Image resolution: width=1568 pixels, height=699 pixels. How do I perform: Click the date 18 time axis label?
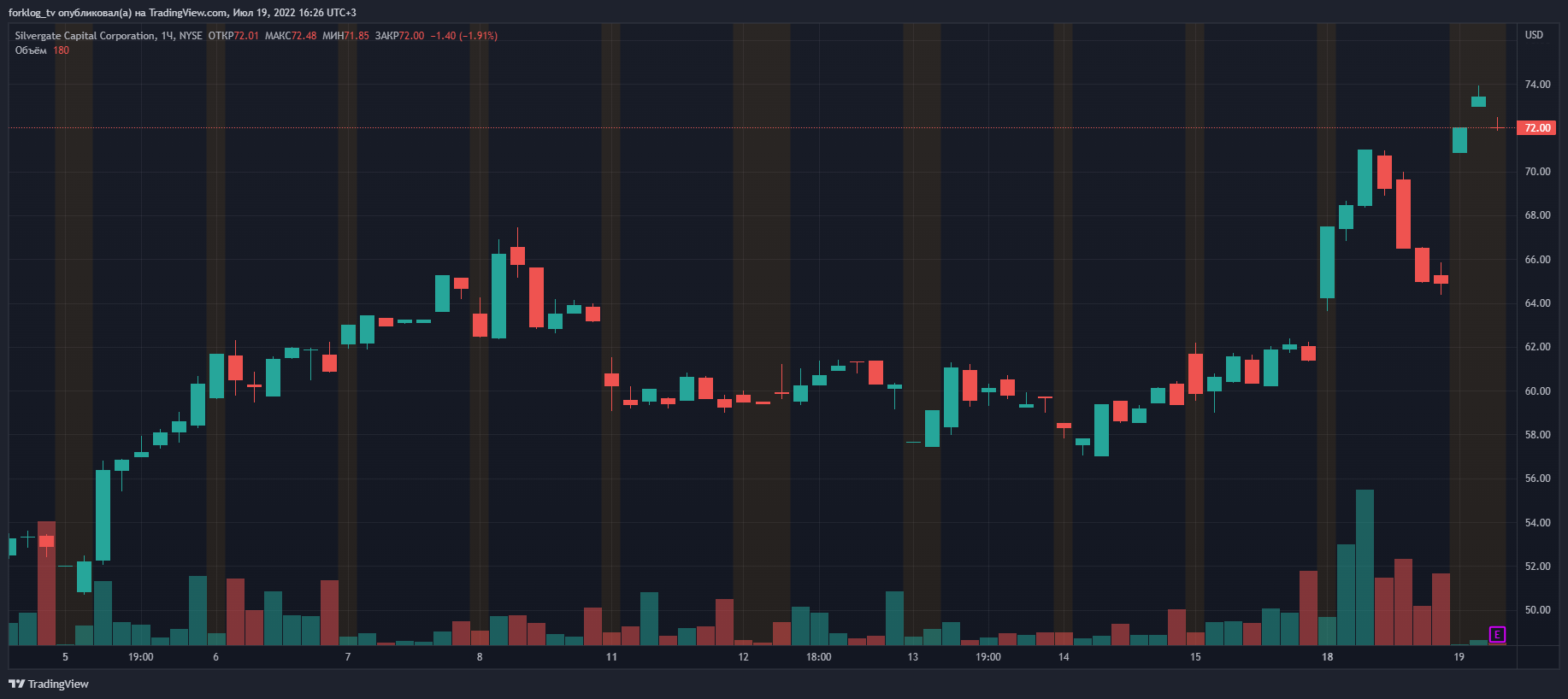[x=1327, y=657]
